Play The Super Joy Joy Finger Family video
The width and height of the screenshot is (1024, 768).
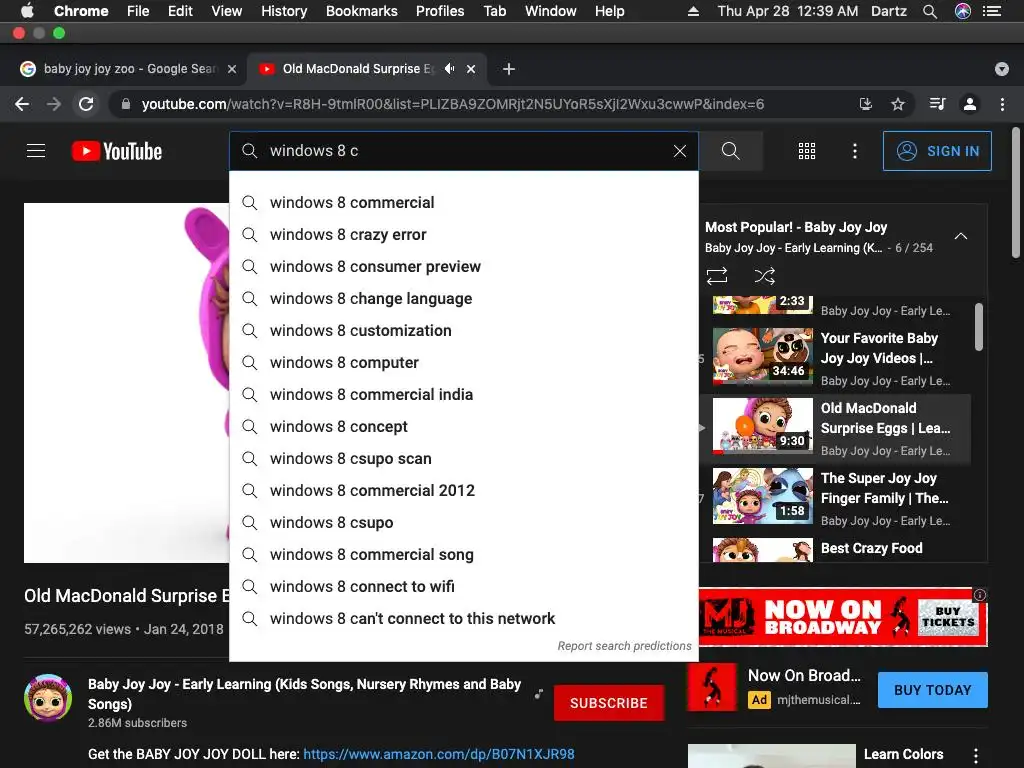click(x=763, y=496)
